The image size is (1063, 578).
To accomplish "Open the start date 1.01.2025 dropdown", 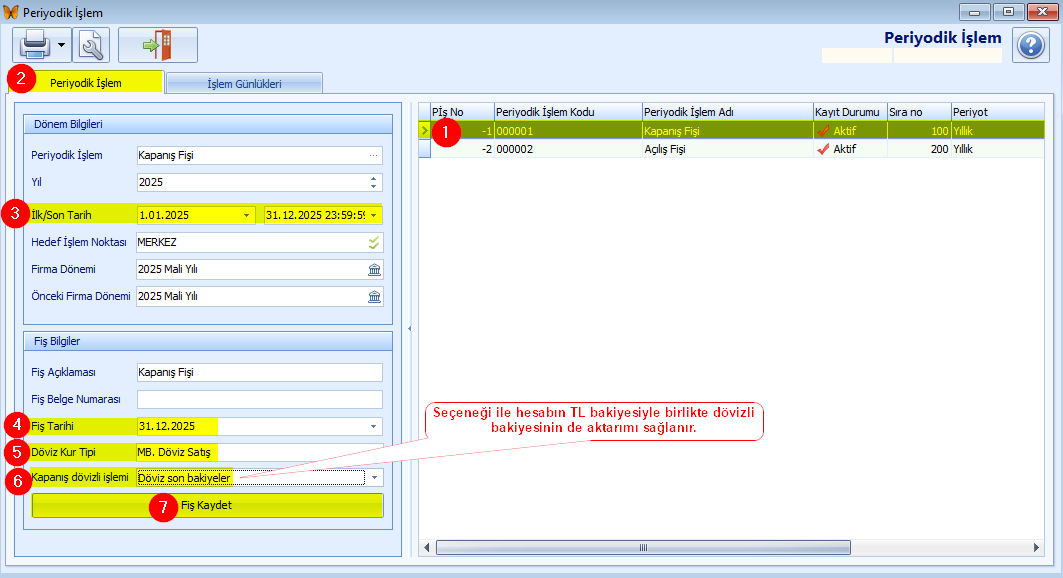I will click(246, 215).
